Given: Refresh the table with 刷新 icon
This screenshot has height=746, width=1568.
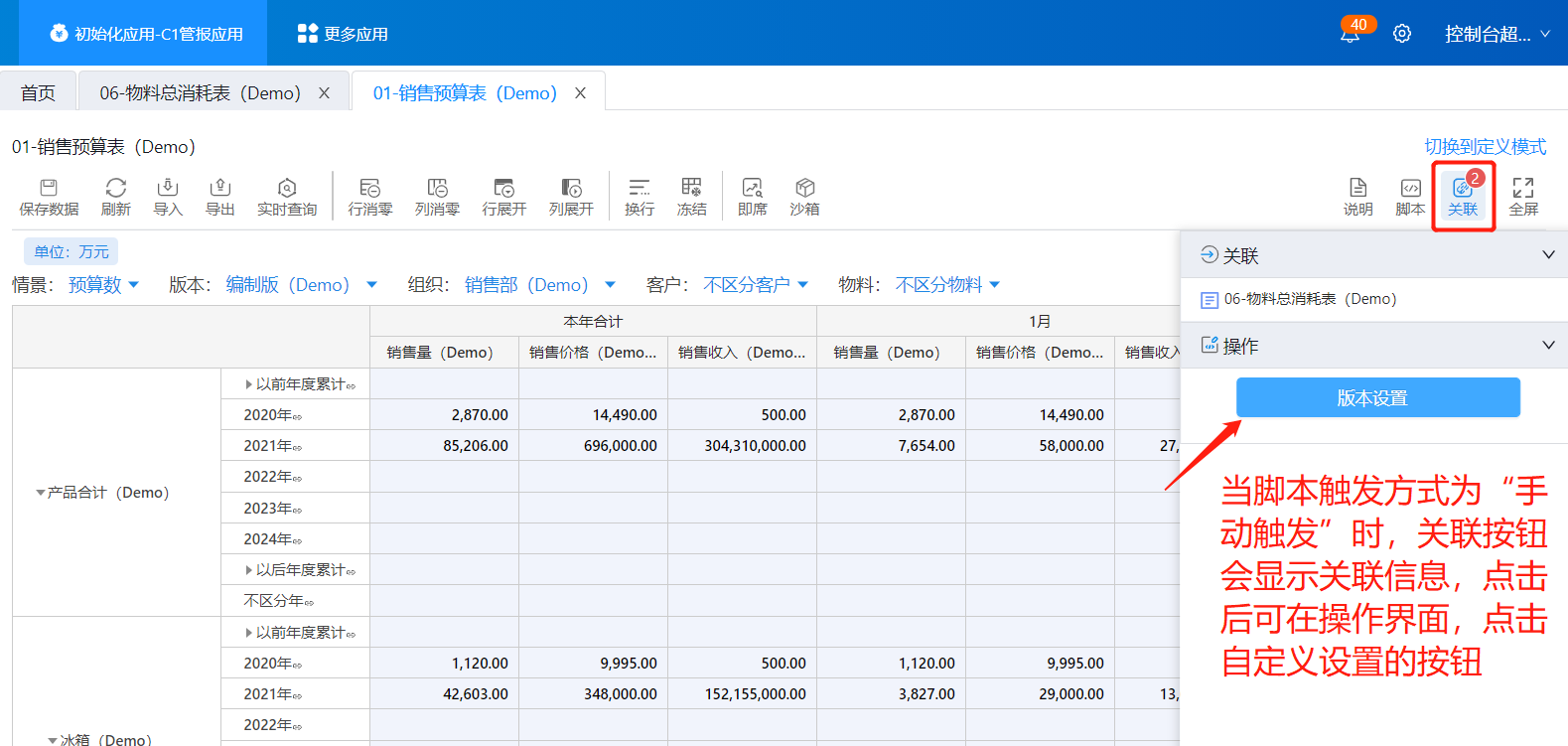Looking at the screenshot, I should click(115, 196).
